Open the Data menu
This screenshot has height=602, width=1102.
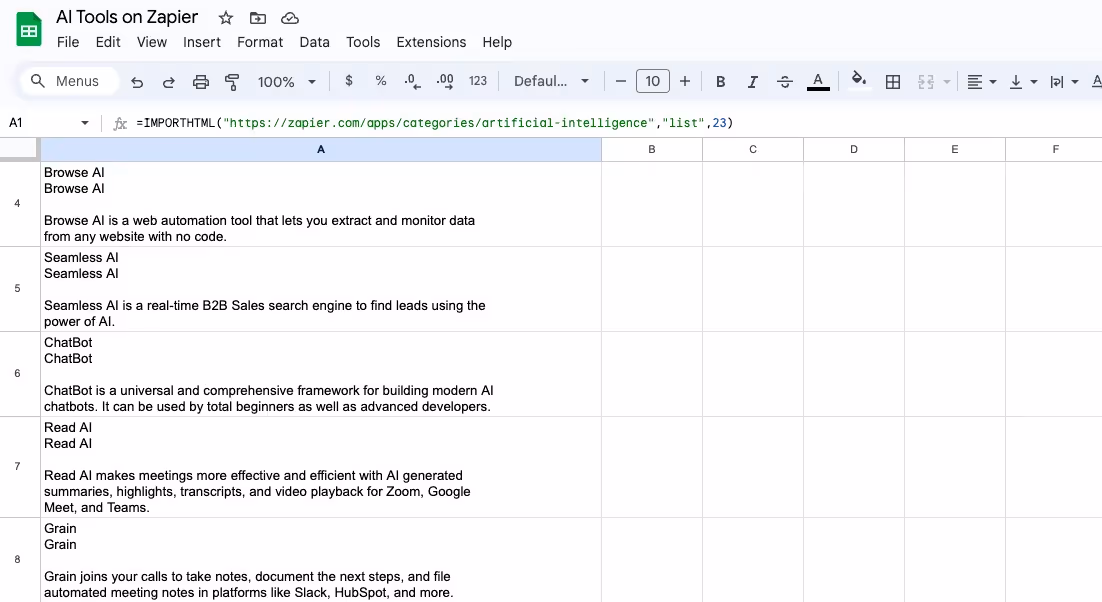point(314,42)
